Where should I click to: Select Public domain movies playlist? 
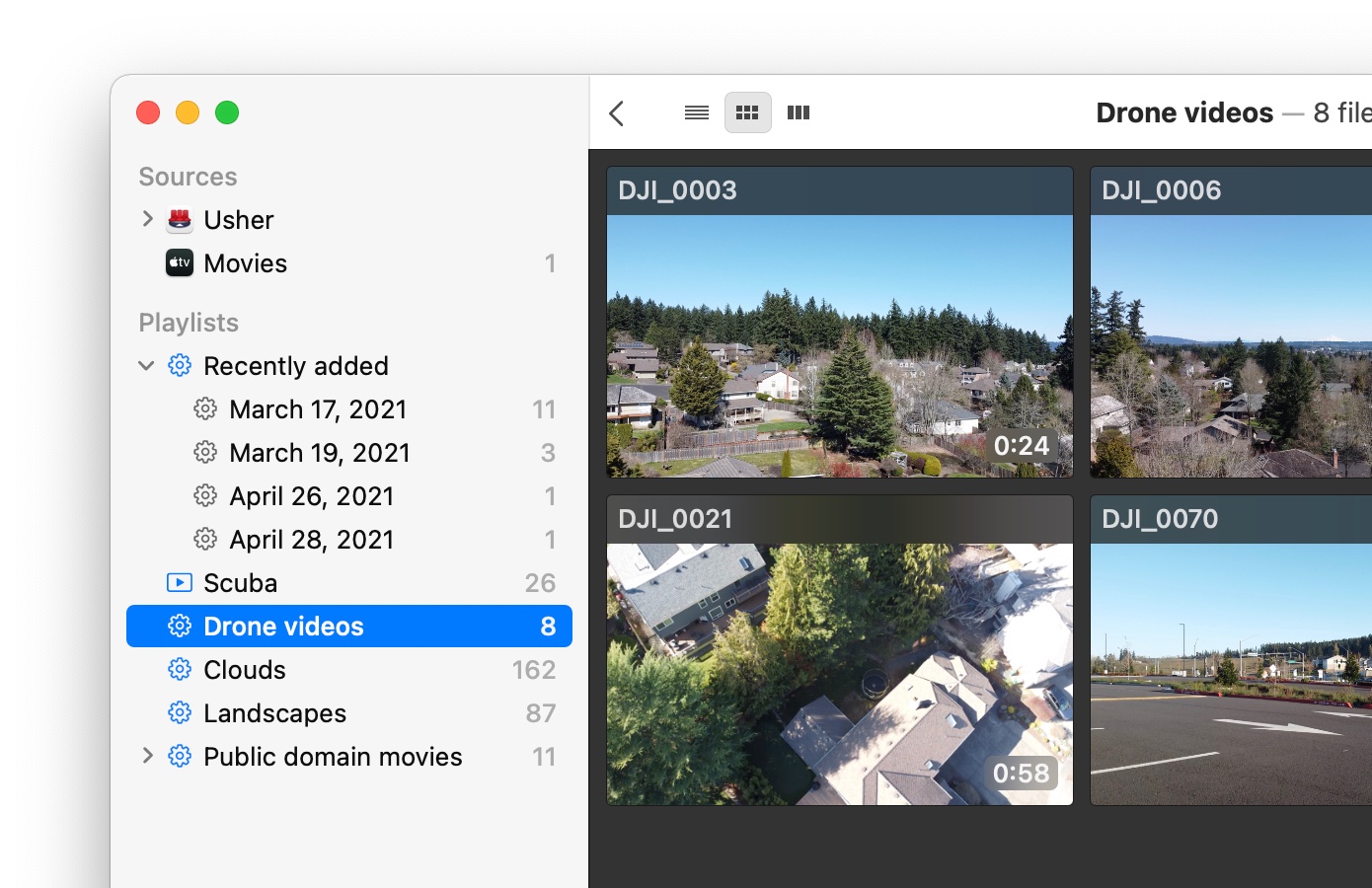[349, 756]
